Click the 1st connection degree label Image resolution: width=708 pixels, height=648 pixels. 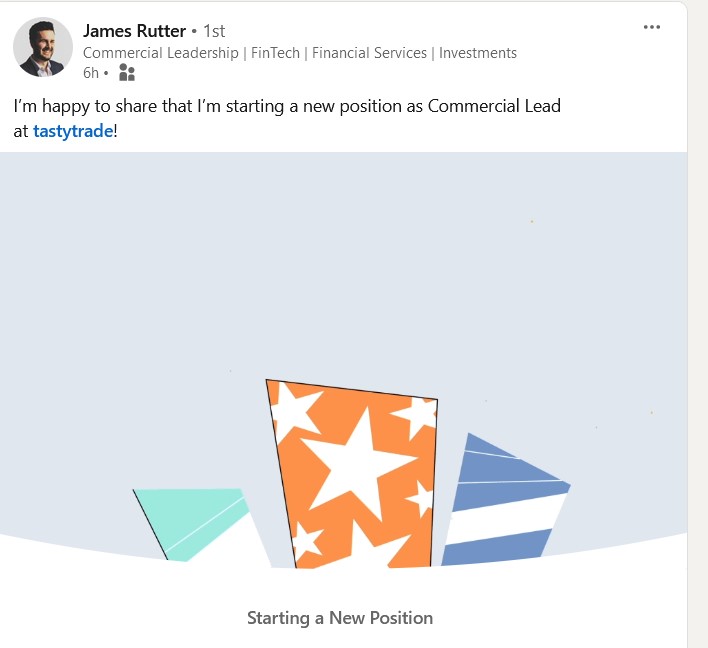(214, 31)
